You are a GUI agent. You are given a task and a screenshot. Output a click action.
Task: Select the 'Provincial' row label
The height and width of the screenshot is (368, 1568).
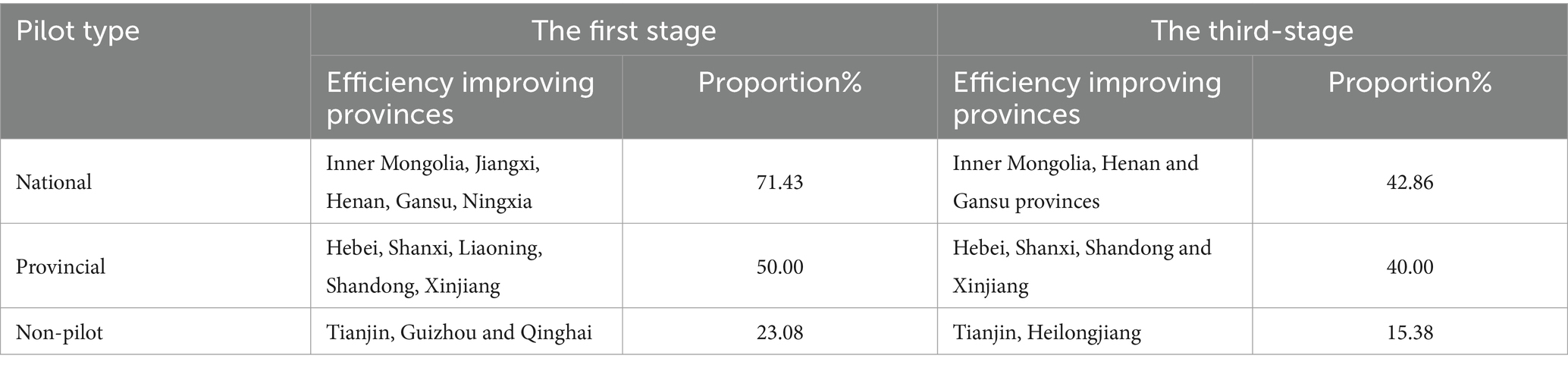point(61,267)
